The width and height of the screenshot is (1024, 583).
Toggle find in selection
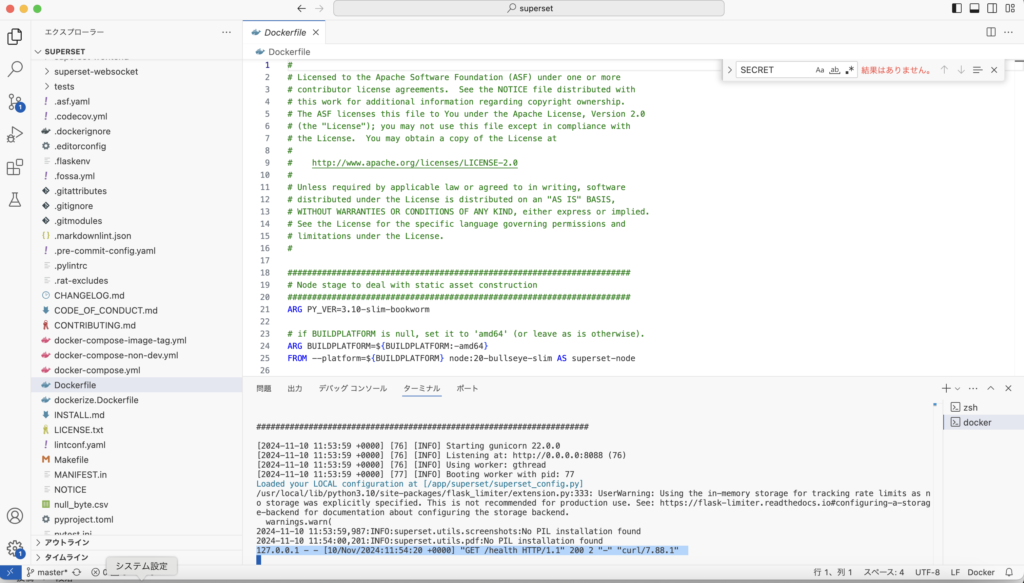point(977,70)
